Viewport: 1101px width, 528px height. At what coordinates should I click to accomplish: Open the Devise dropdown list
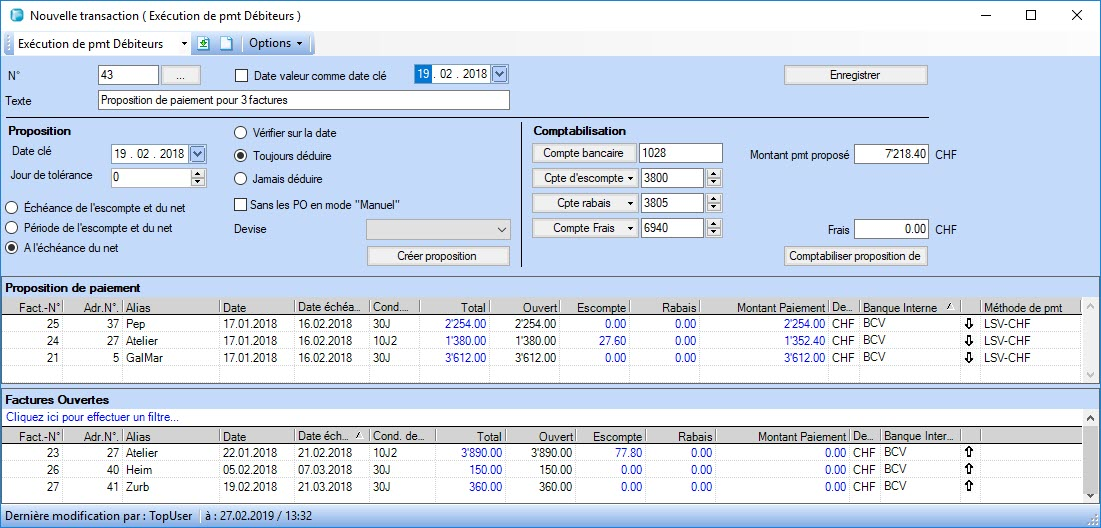501,229
